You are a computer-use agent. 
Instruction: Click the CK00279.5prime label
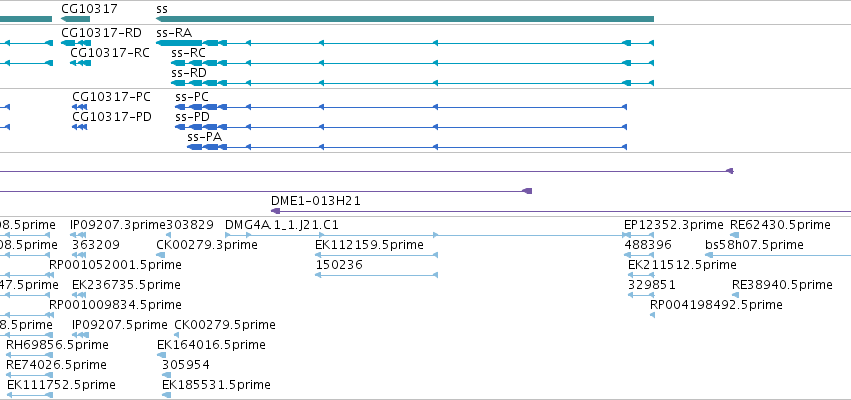225,325
